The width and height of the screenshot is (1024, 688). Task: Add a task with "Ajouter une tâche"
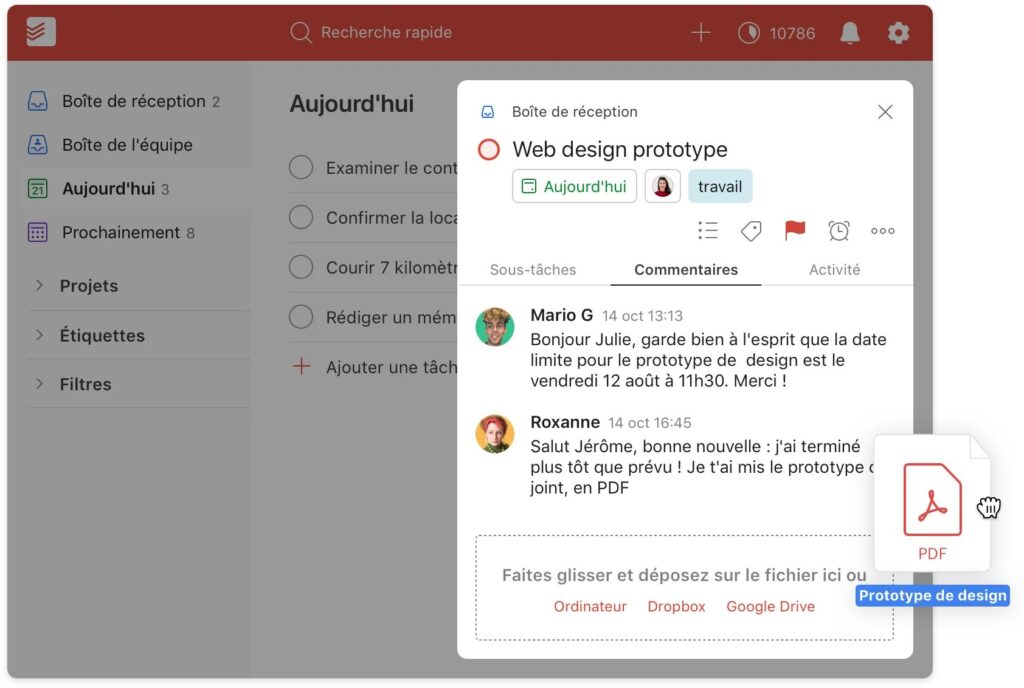tap(384, 367)
